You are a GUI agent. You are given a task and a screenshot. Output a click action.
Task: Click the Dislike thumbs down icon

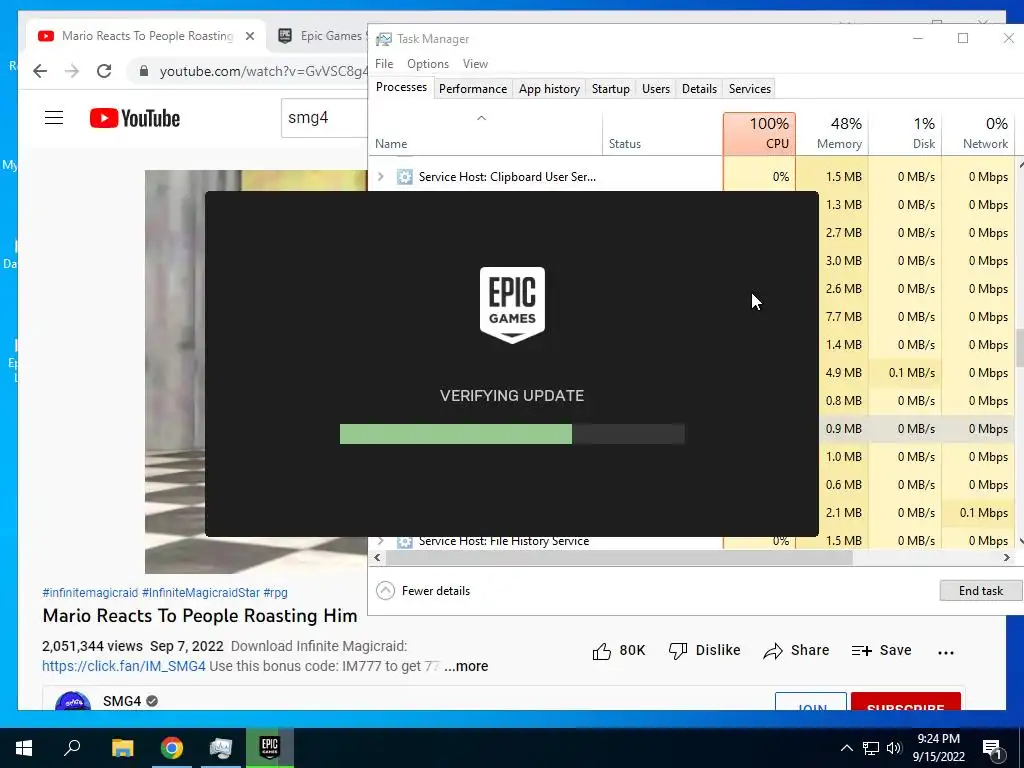tap(678, 650)
